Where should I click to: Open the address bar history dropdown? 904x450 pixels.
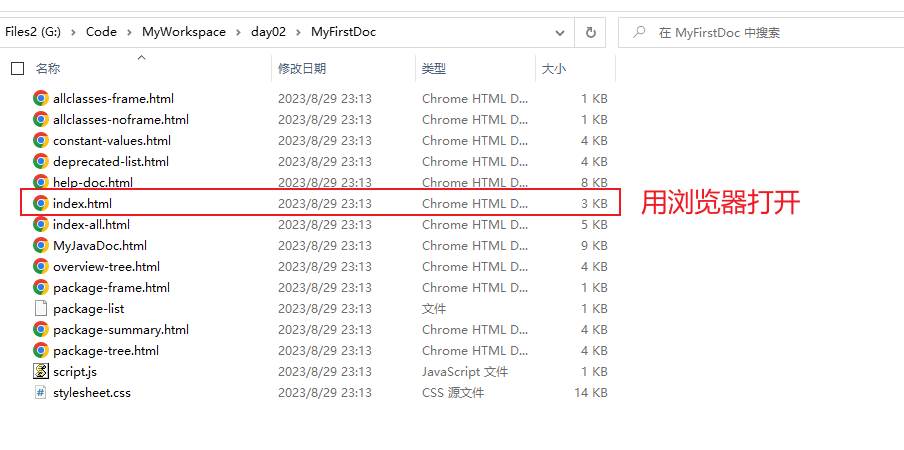click(x=561, y=32)
